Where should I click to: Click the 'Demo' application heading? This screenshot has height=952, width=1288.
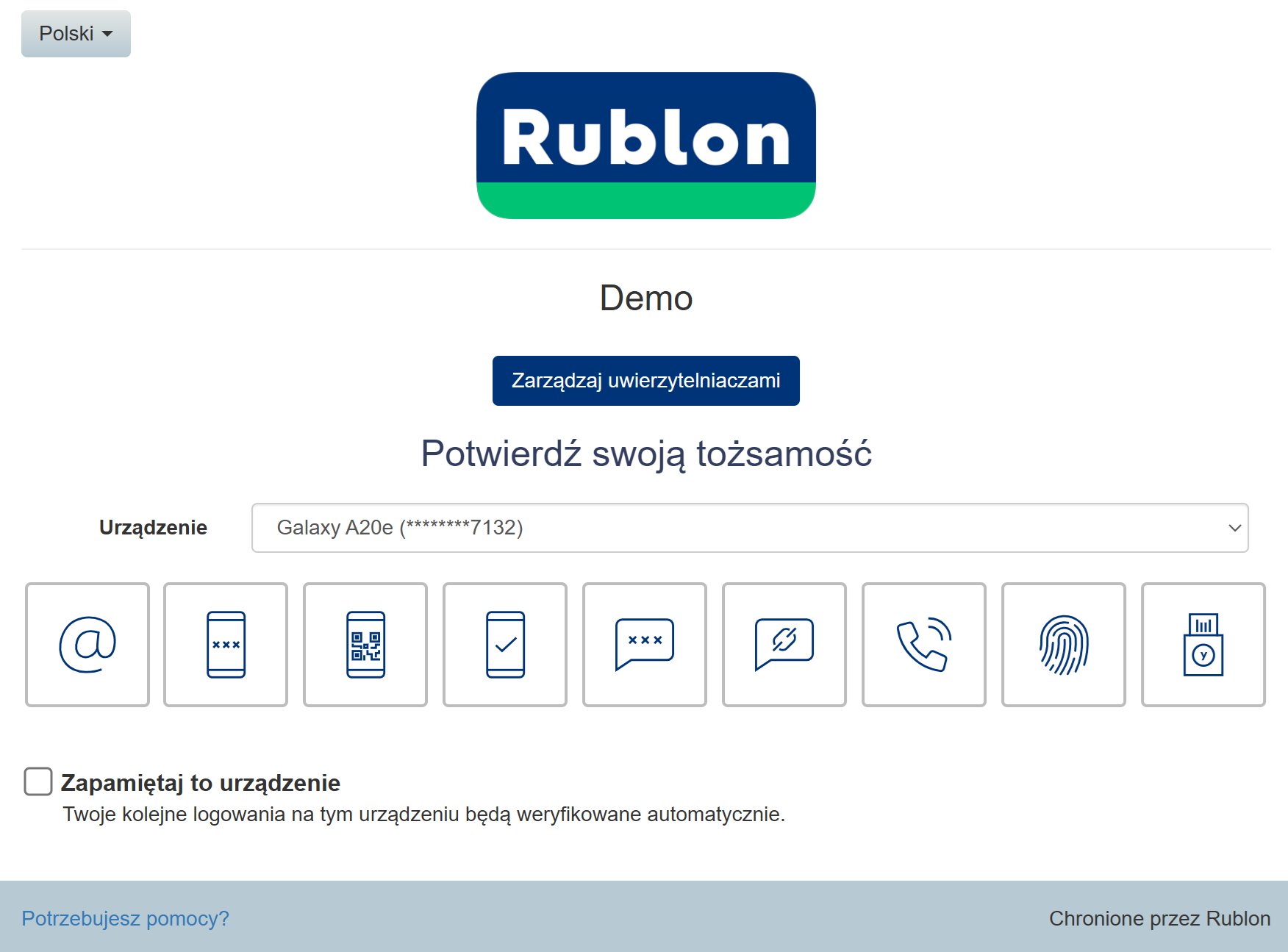coord(645,298)
